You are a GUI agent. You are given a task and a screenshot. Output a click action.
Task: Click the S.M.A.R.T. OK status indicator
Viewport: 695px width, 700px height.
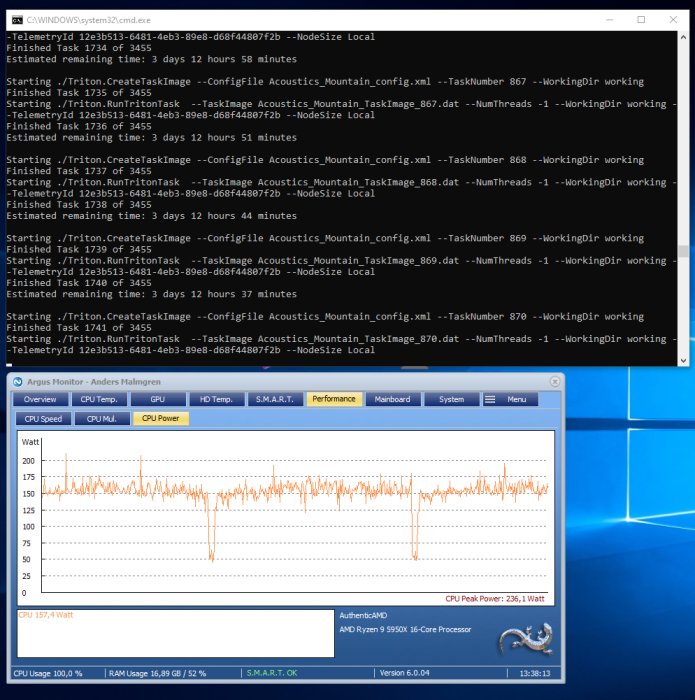coord(272,673)
